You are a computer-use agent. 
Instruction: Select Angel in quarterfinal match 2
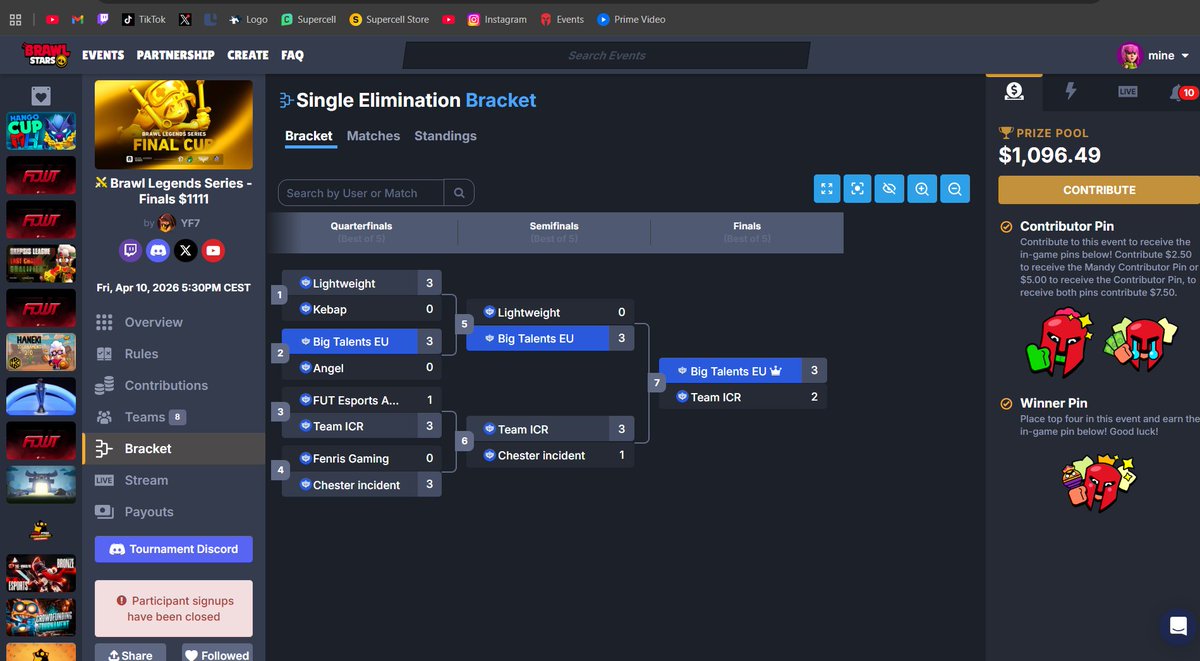pyautogui.click(x=361, y=368)
